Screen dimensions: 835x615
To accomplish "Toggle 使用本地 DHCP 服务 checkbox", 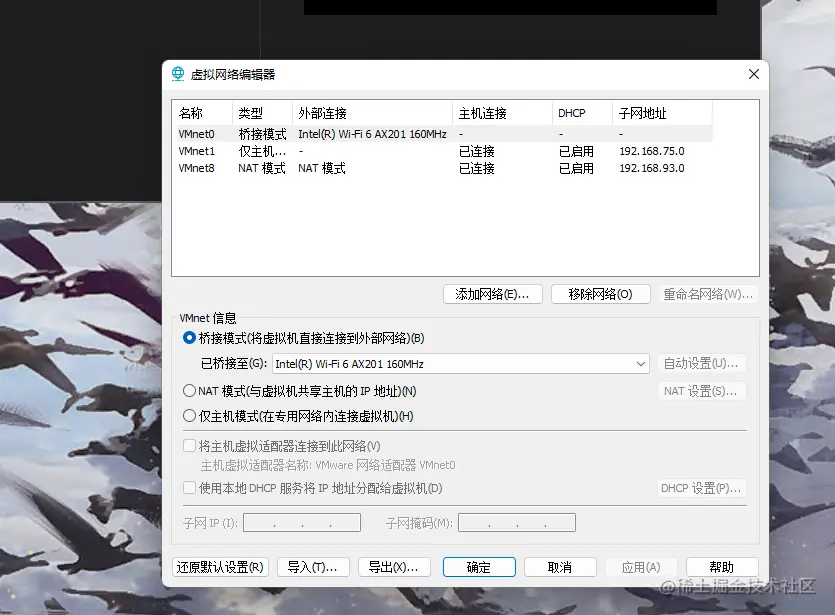I will [x=189, y=488].
